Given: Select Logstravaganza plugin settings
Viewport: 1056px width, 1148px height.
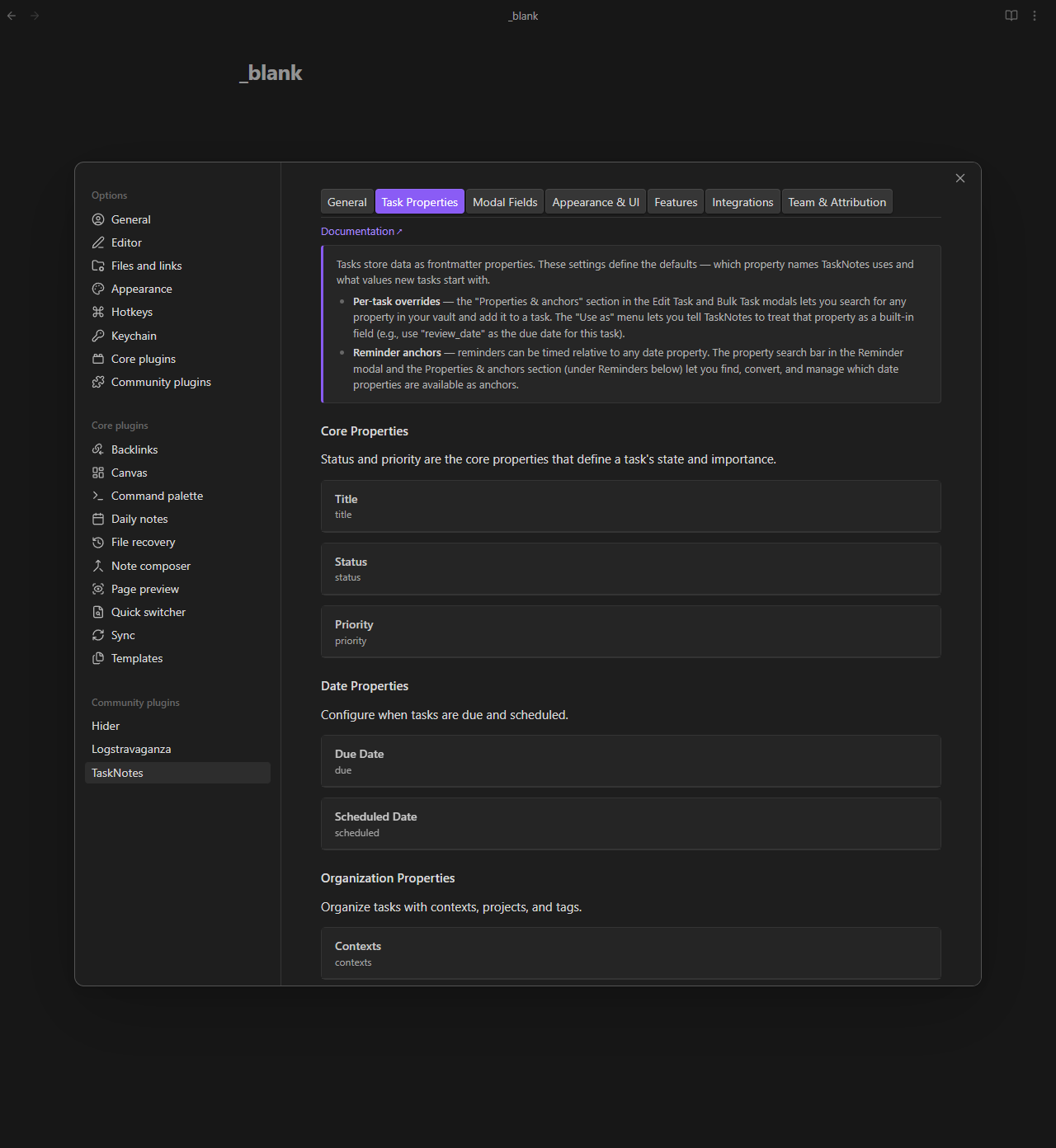Looking at the screenshot, I should pos(131,749).
